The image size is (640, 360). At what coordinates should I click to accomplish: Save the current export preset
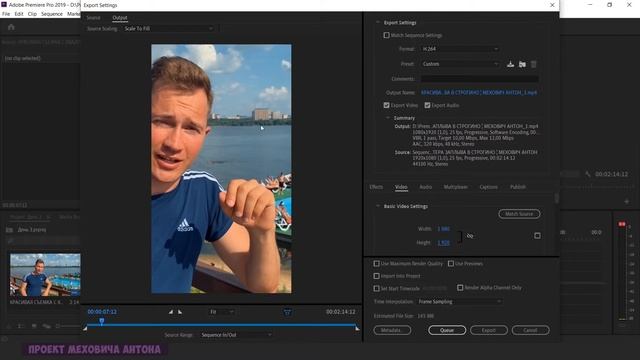tap(510, 64)
